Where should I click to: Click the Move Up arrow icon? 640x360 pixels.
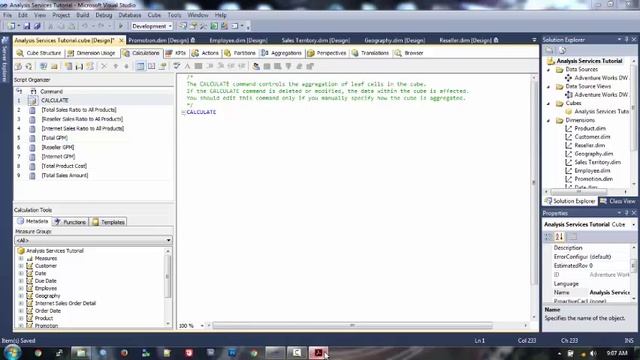click(116, 66)
